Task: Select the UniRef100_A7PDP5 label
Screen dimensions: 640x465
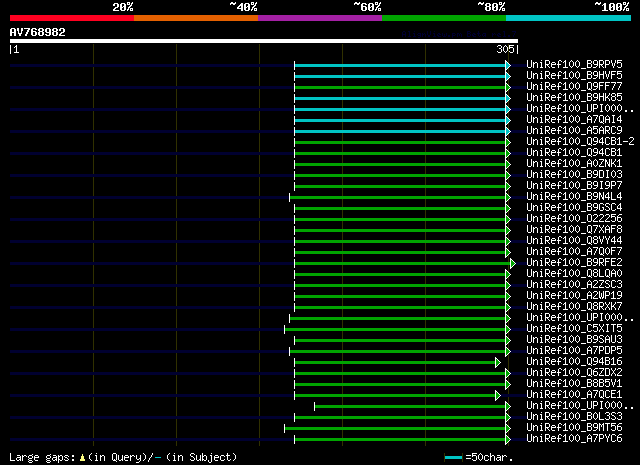Action: point(574,351)
